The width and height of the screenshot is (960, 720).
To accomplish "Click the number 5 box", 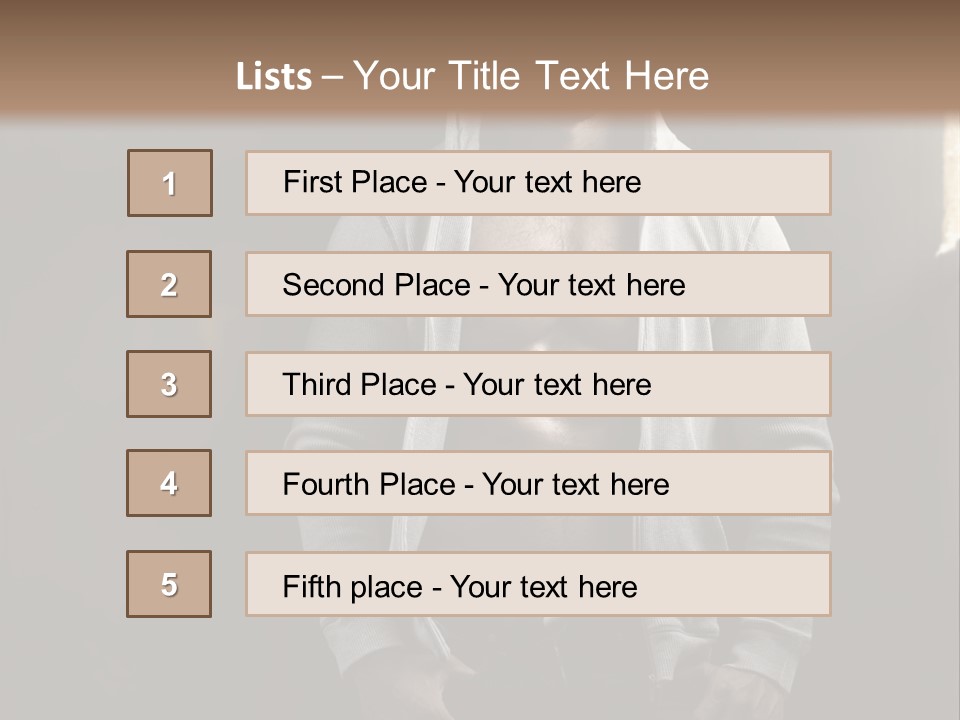I will [x=169, y=584].
